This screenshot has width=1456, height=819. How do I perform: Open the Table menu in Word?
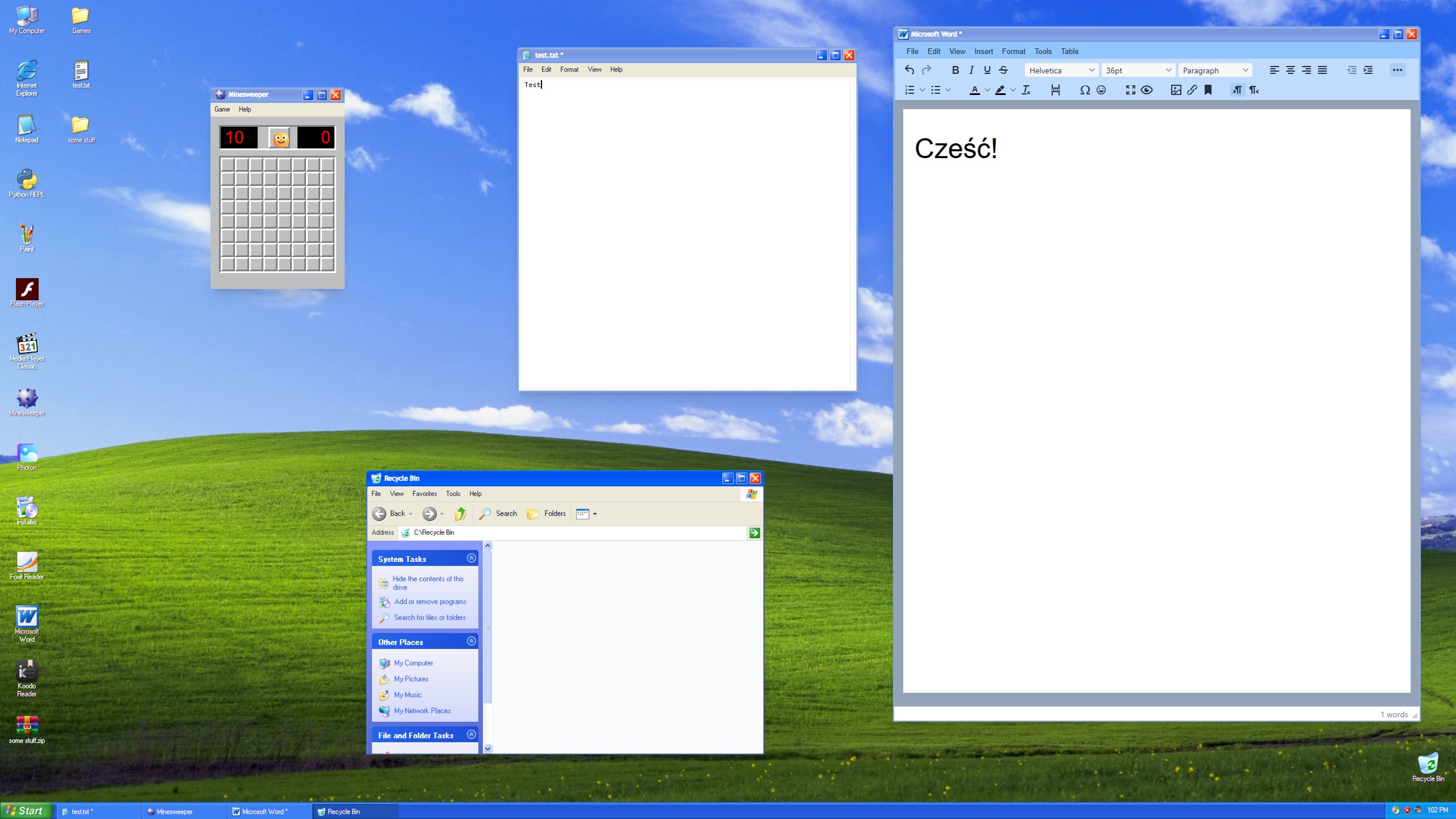click(x=1069, y=51)
